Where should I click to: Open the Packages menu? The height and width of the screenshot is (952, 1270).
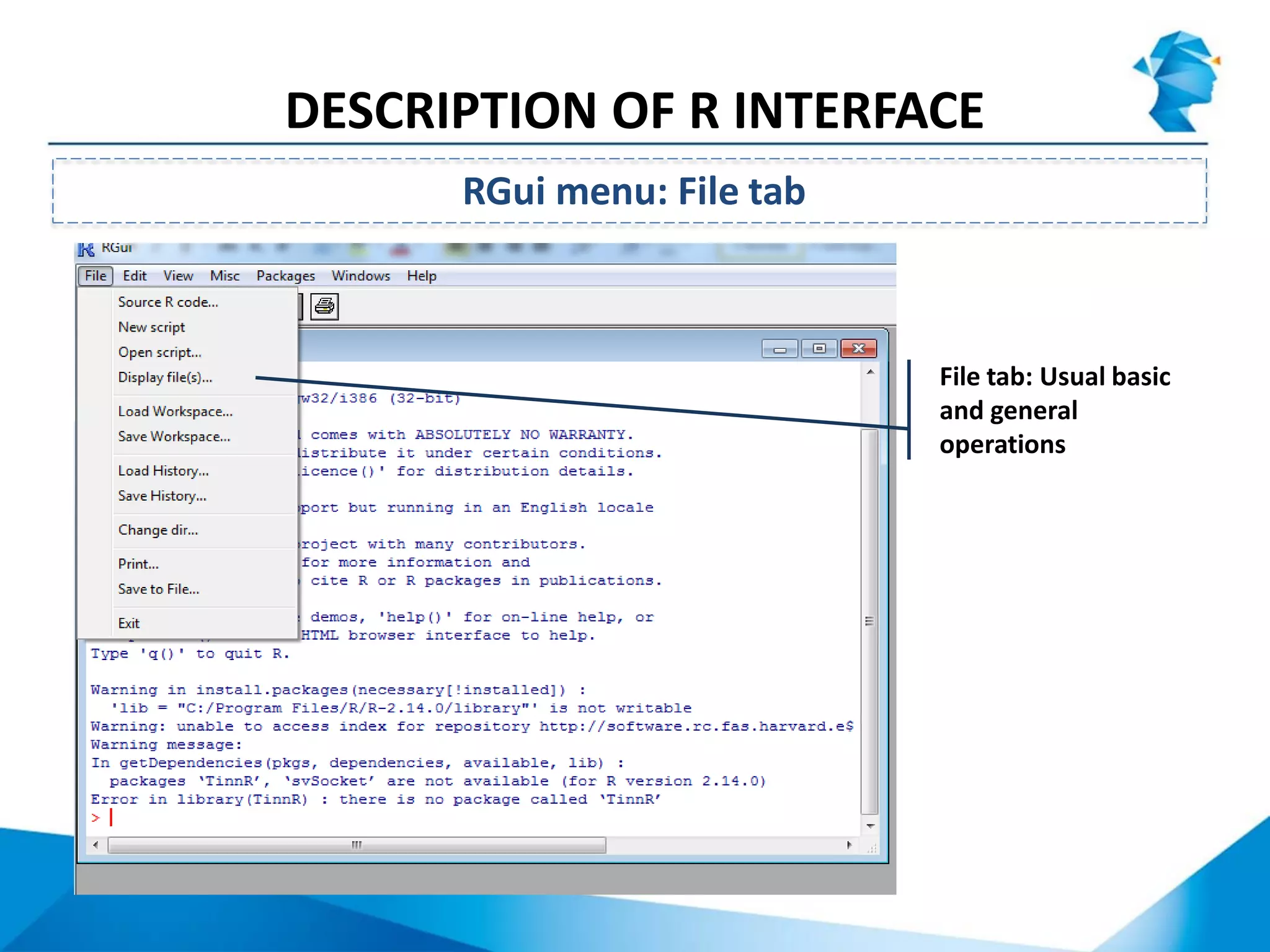(285, 276)
